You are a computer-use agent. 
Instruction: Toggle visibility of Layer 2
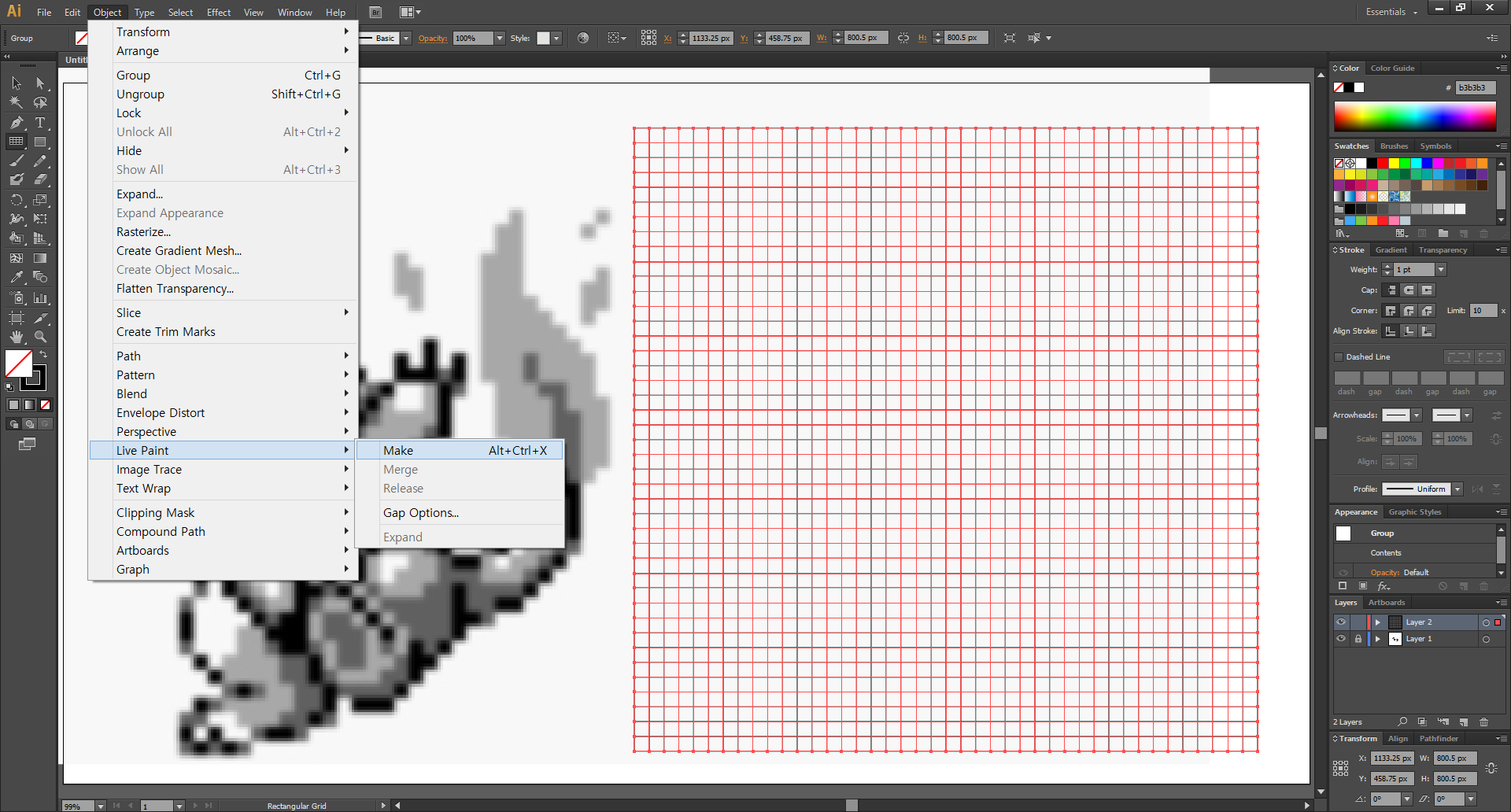(1341, 622)
